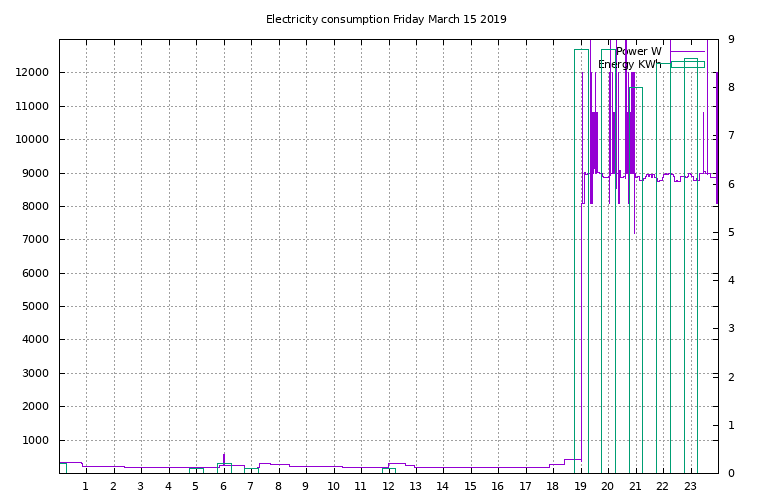Click the green energy bar between hours 5 and 6
The width and height of the screenshot is (768, 500).
coord(196,471)
